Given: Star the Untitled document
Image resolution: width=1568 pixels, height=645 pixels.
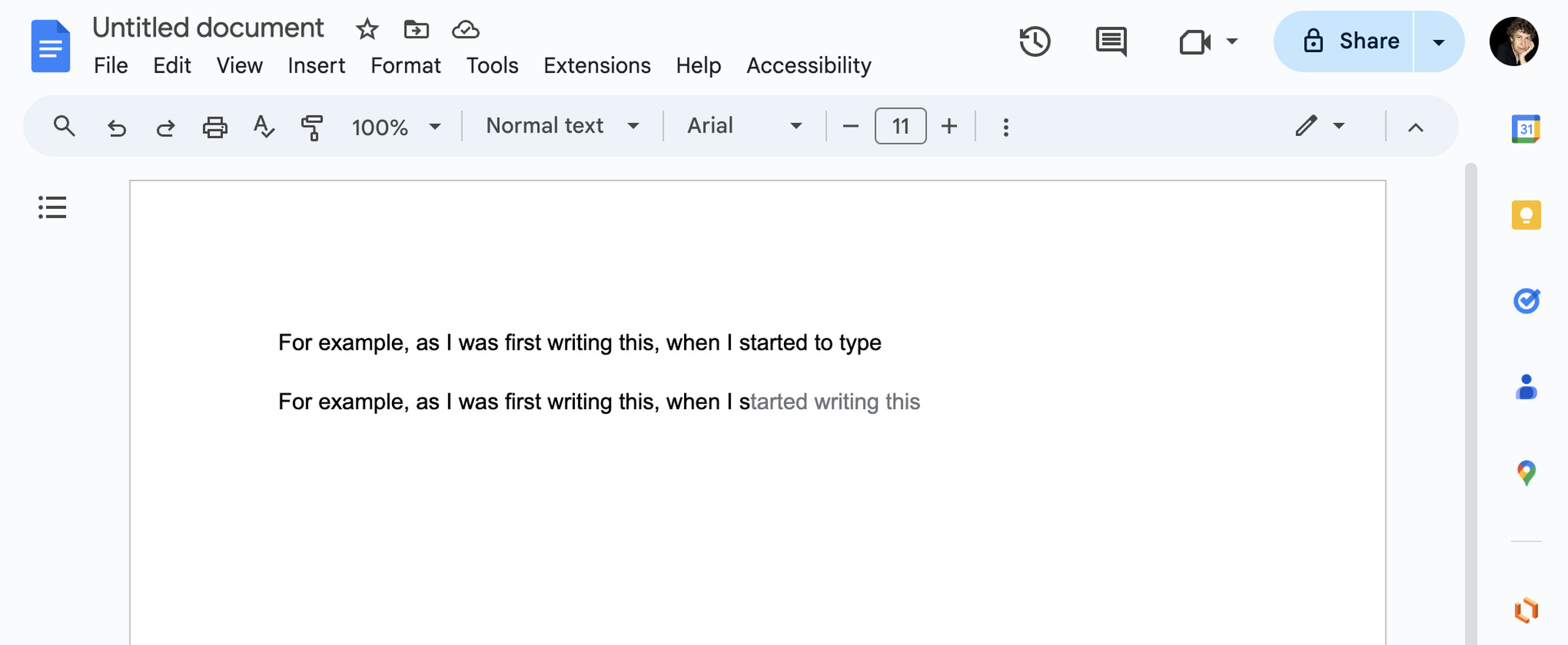Looking at the screenshot, I should coord(367,29).
